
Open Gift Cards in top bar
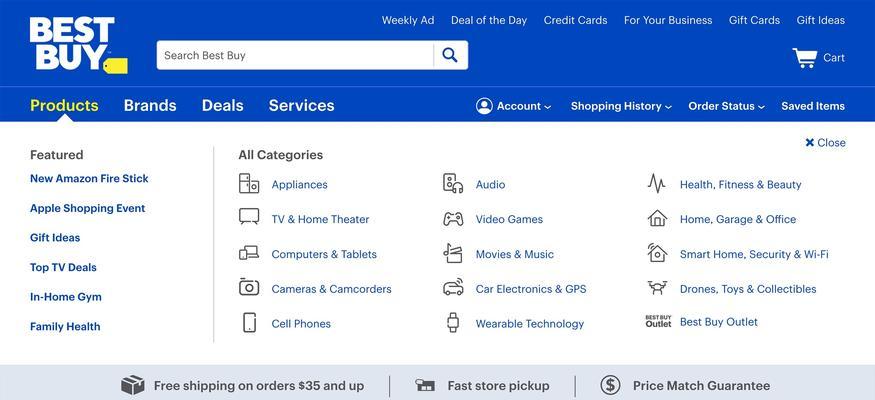tap(754, 20)
